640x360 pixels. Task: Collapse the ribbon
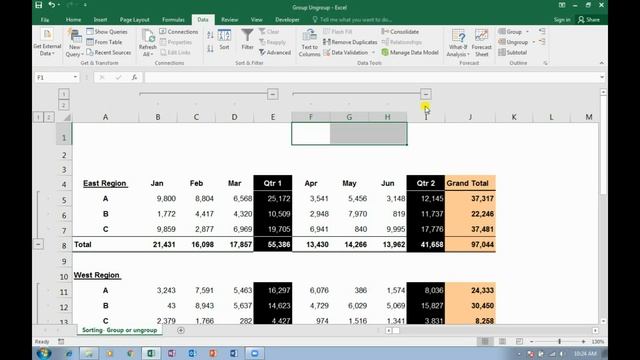(x=602, y=63)
